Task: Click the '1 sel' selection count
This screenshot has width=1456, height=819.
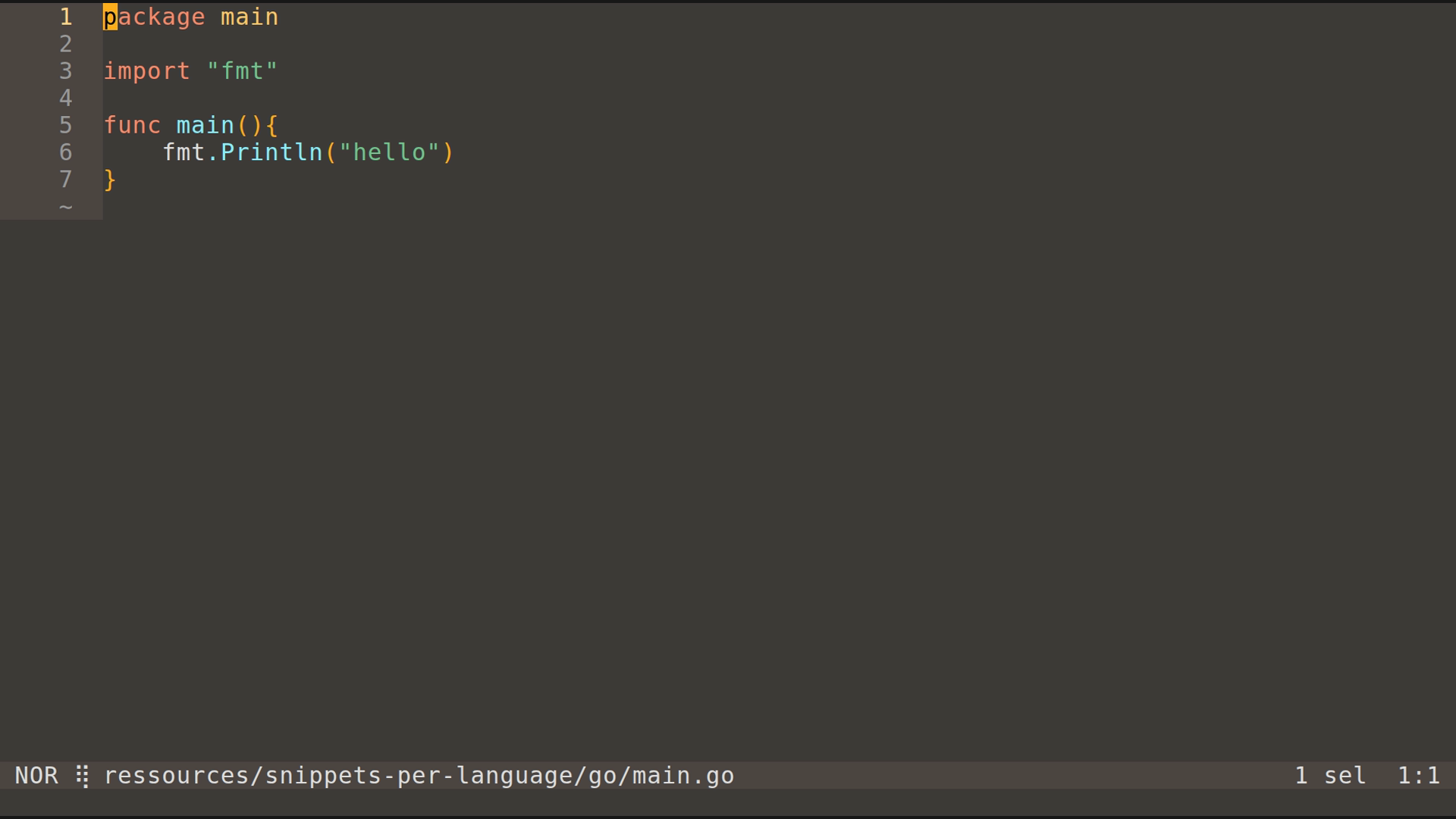Action: coord(1330,776)
